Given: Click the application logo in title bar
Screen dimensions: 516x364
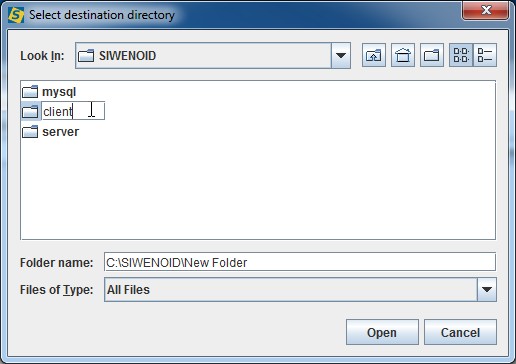Looking at the screenshot, I should point(16,15).
